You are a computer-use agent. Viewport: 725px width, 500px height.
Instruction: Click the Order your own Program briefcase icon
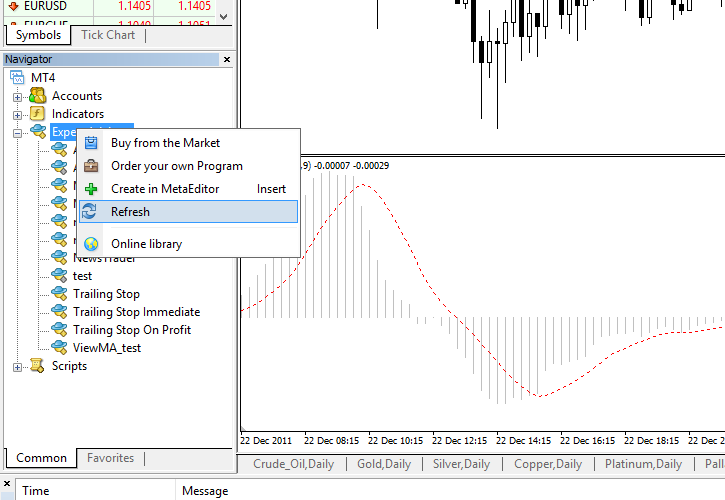pyautogui.click(x=91, y=166)
